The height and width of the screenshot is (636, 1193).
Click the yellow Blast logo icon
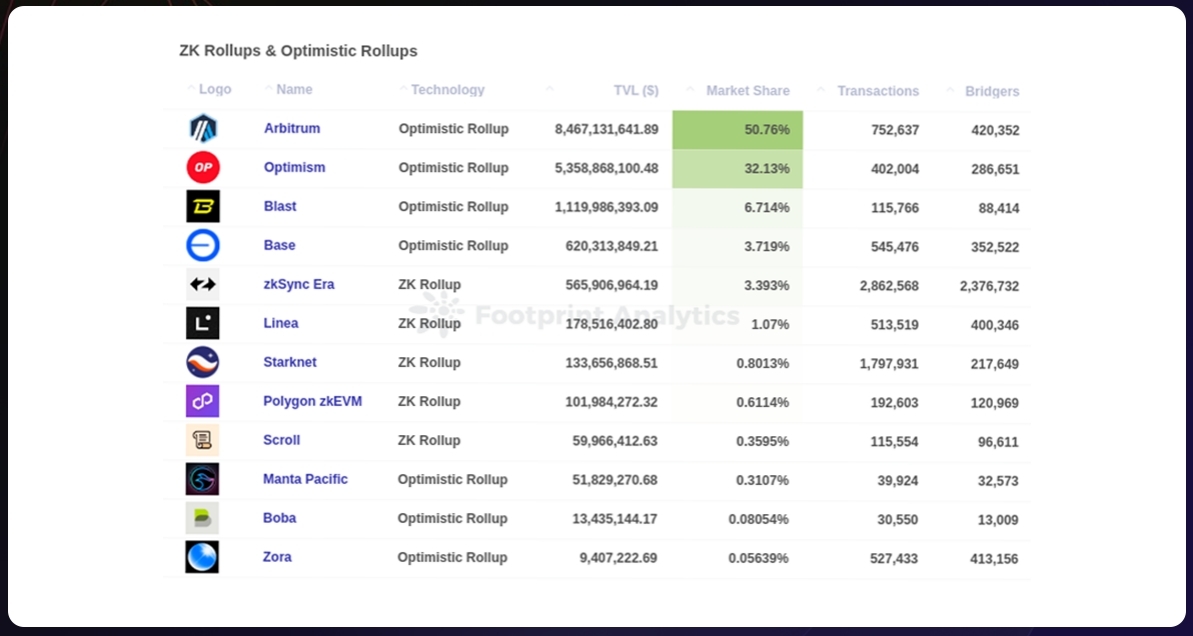[203, 207]
